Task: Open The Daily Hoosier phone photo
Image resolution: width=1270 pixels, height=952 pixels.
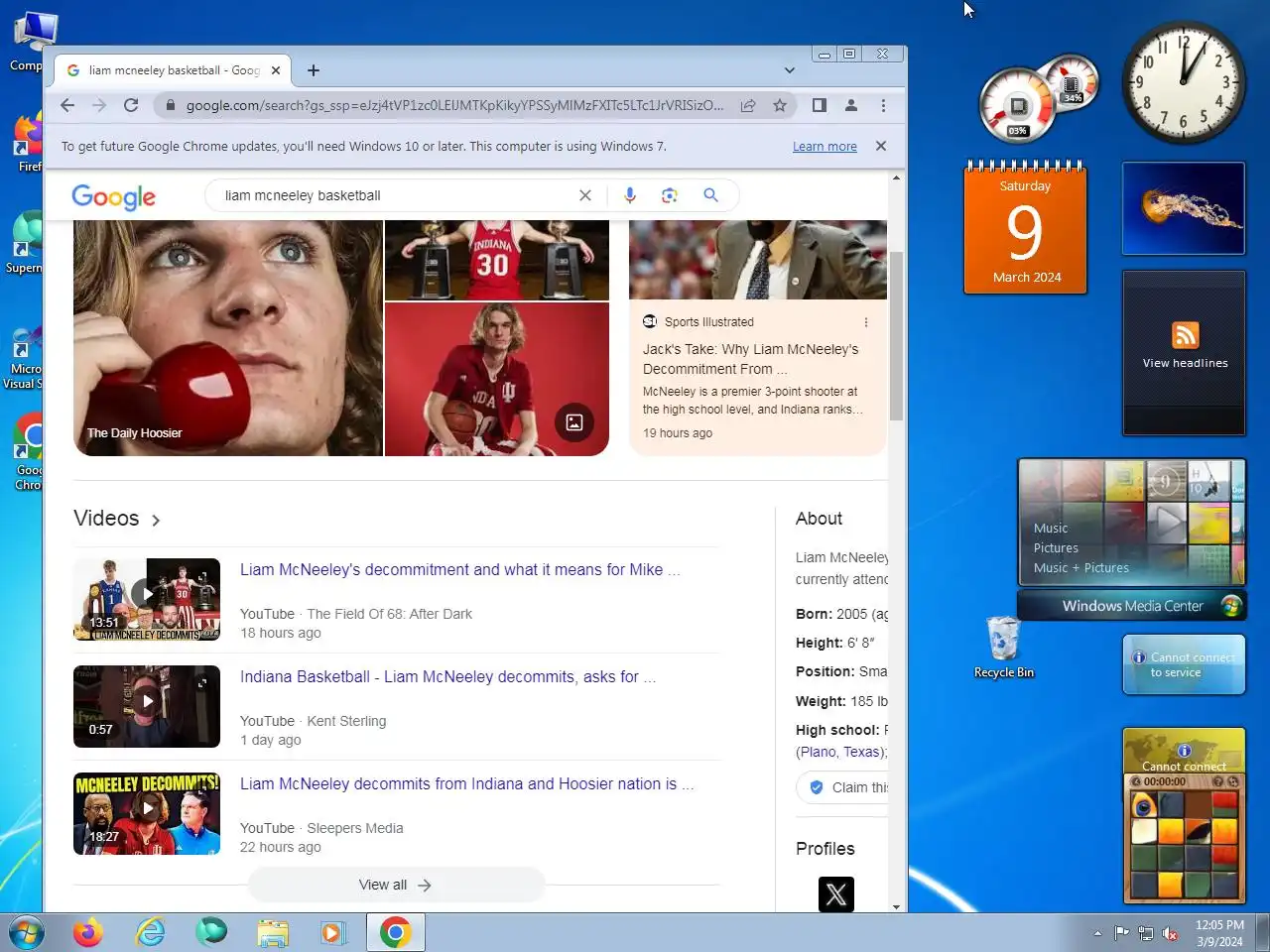Action: [228, 337]
